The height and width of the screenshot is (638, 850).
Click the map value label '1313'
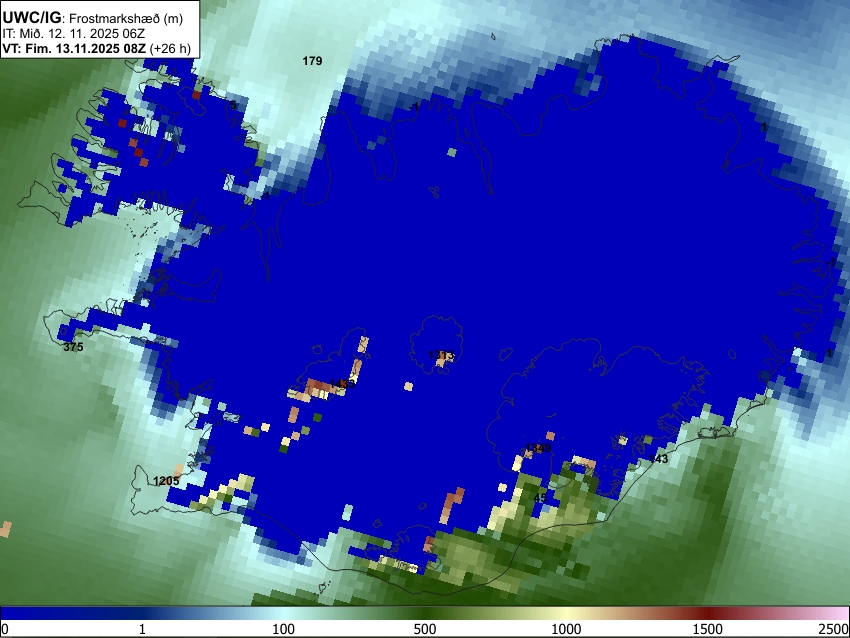pyautogui.click(x=441, y=355)
